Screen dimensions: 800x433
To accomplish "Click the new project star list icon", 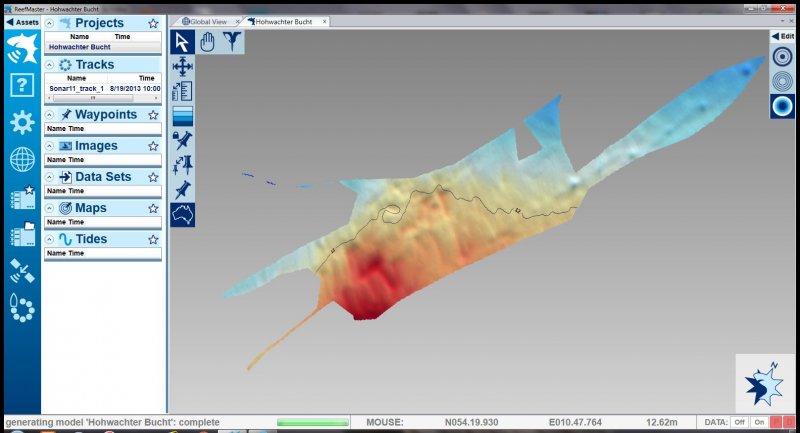I will [x=22, y=197].
